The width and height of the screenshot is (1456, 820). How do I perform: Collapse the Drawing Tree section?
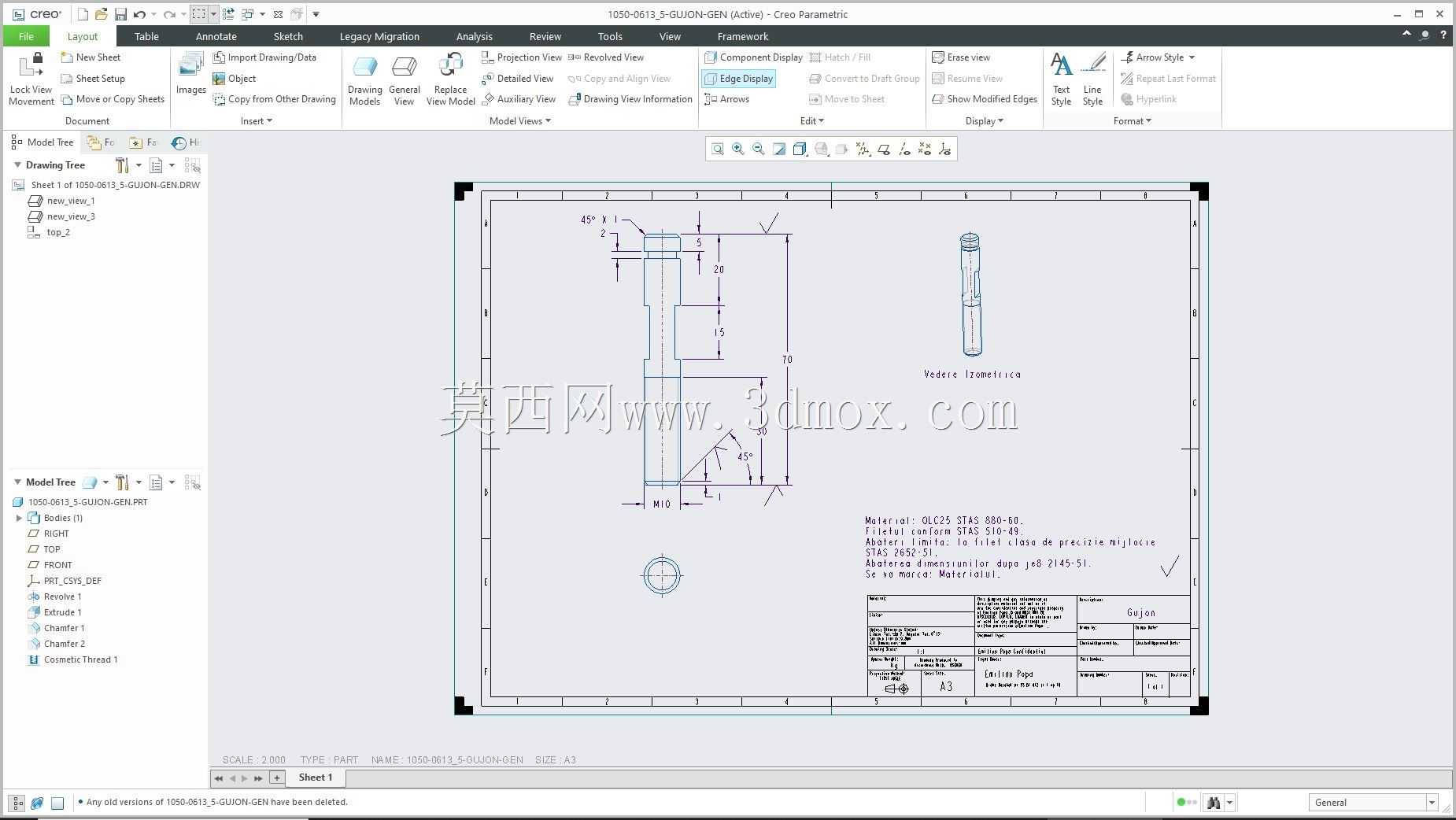pyautogui.click(x=17, y=165)
